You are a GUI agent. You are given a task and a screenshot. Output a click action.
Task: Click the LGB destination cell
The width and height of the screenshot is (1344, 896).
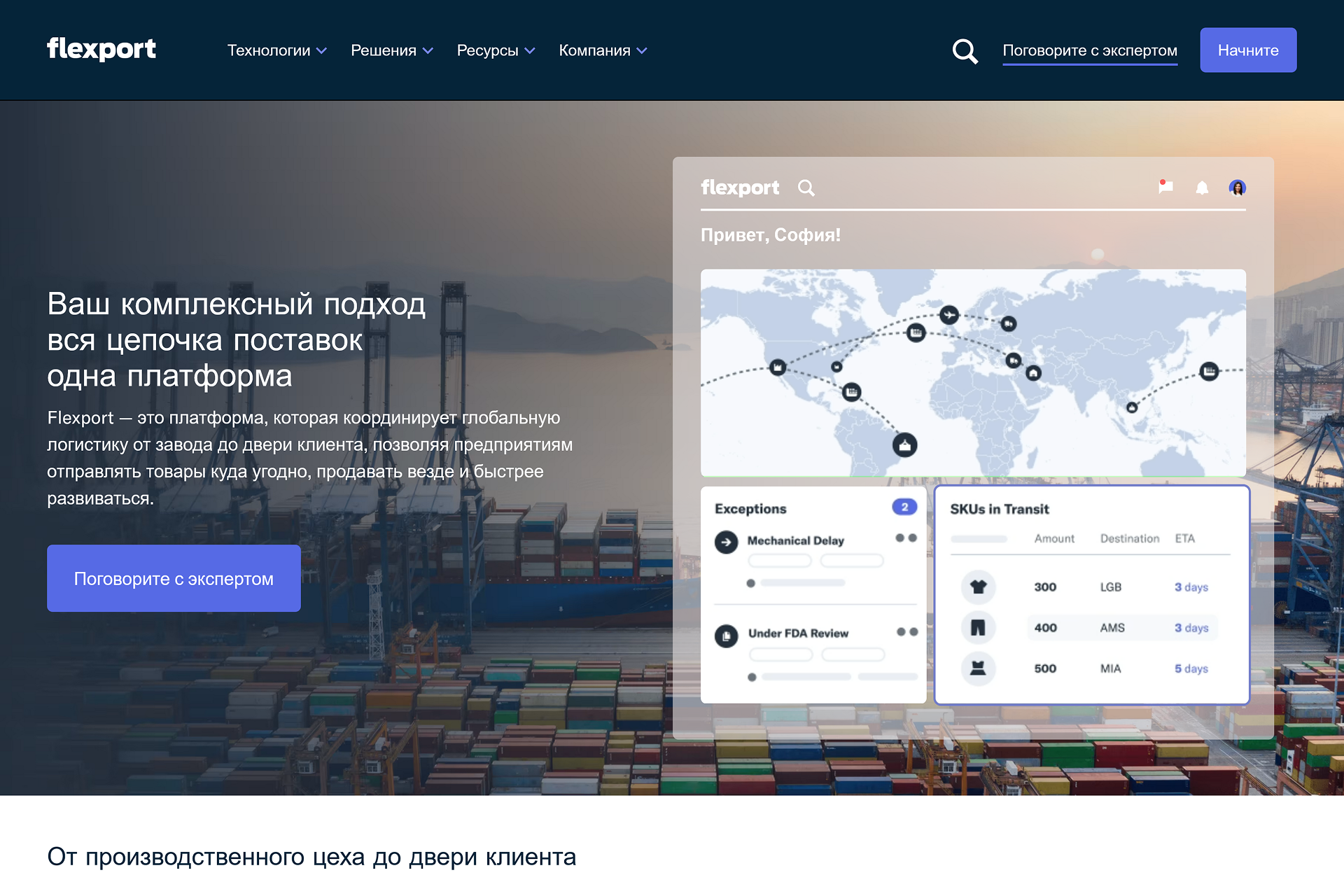click(1111, 587)
